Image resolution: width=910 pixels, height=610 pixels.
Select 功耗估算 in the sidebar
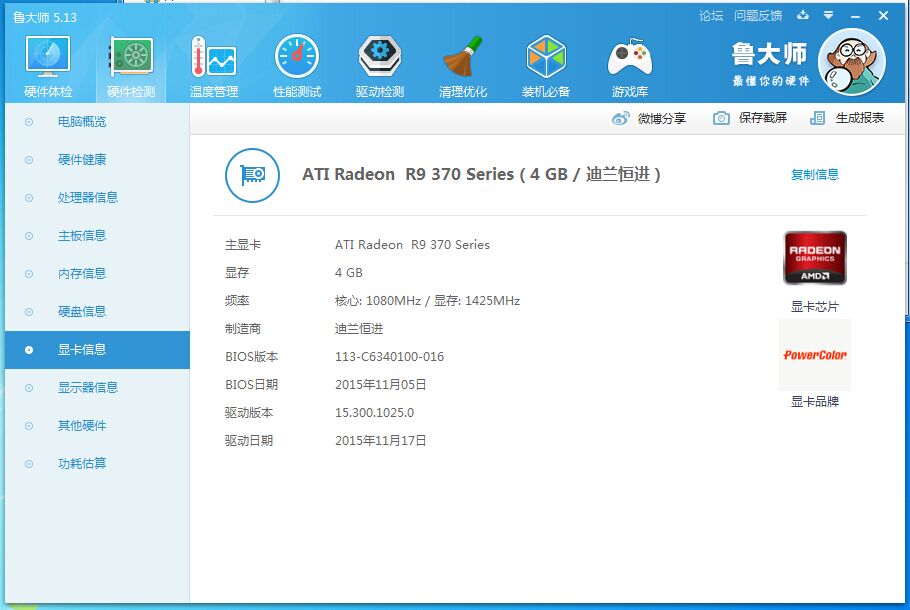click(x=97, y=464)
